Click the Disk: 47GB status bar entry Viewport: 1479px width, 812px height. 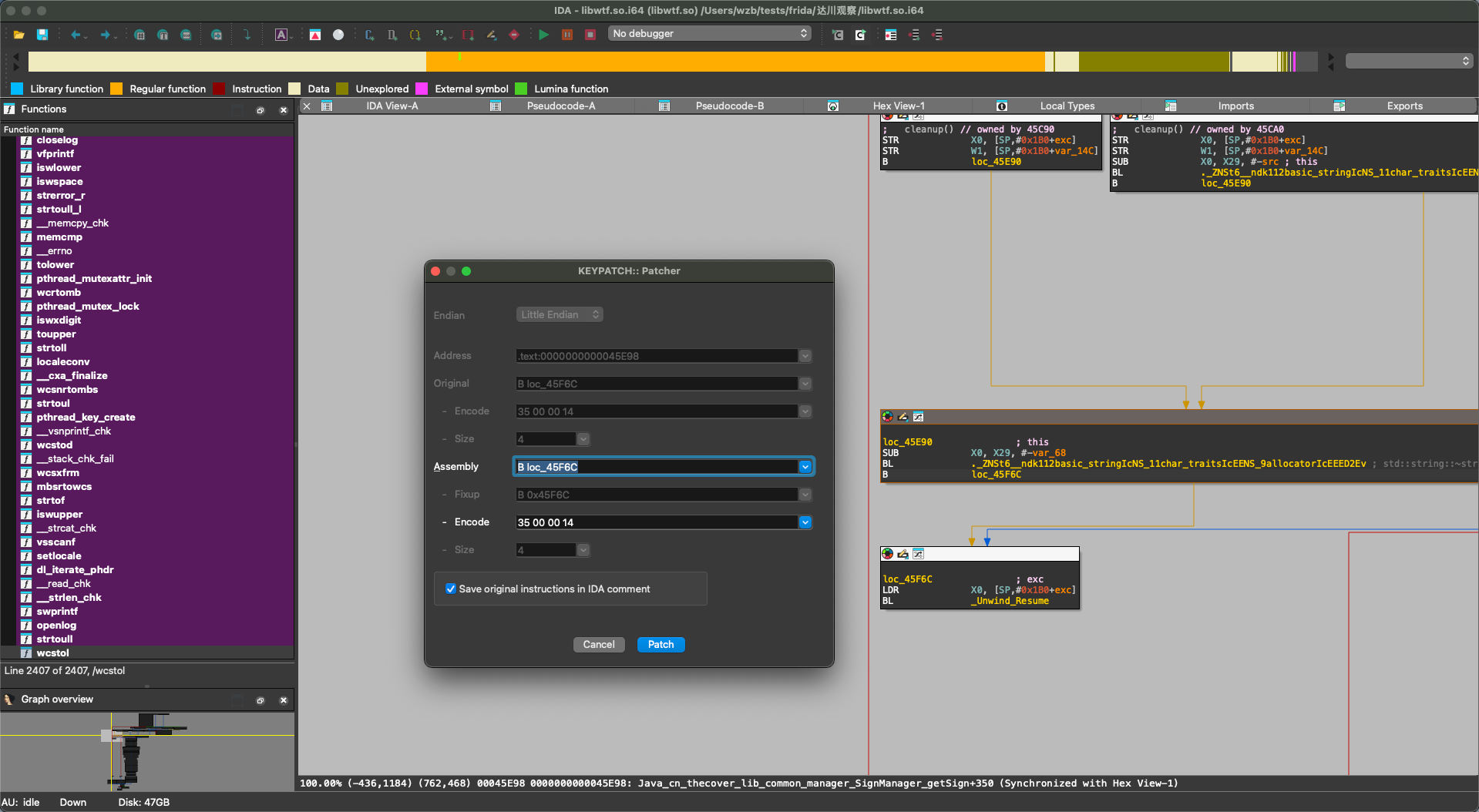tap(144, 803)
